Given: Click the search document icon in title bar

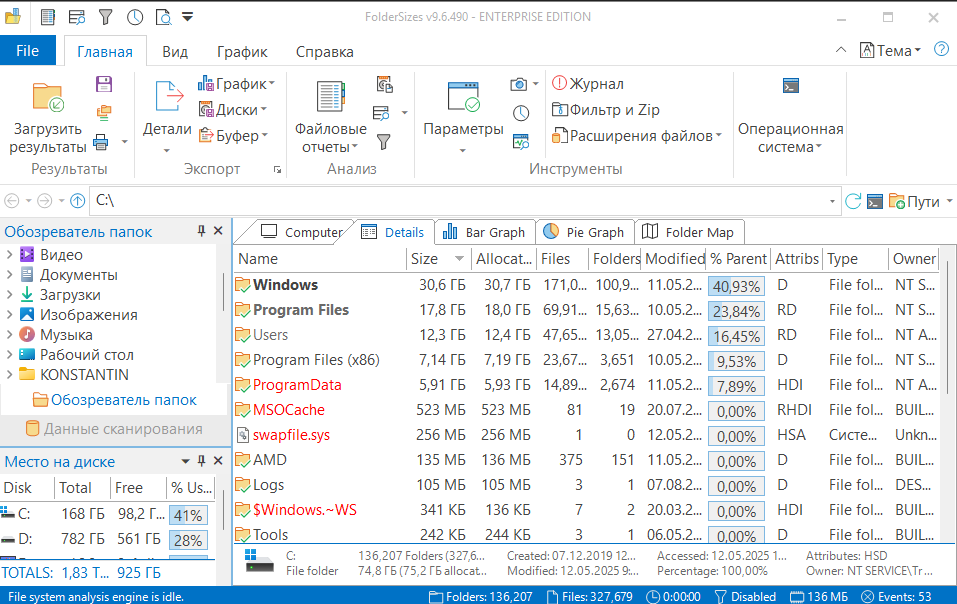Looking at the screenshot, I should click(x=164, y=16).
